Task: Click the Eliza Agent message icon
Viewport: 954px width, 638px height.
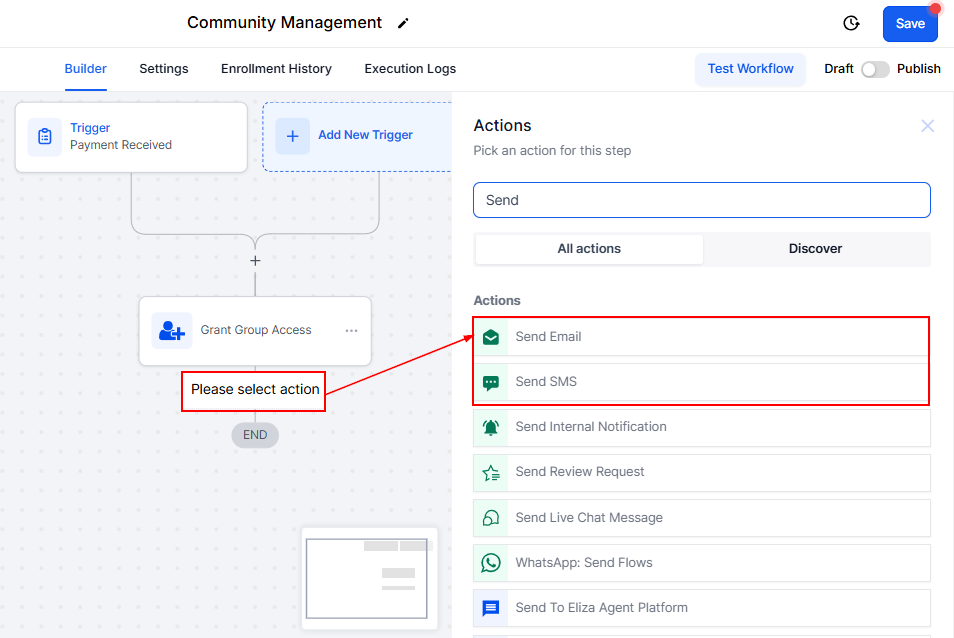Action: point(491,608)
